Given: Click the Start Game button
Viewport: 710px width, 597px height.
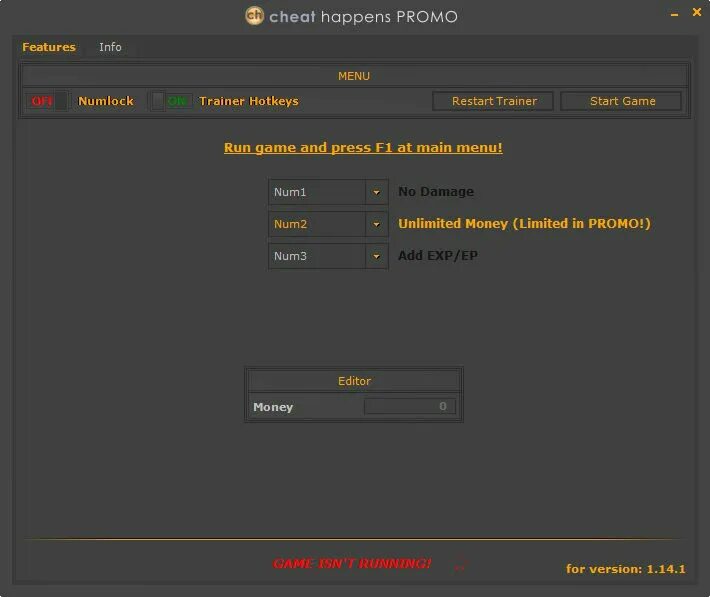Looking at the screenshot, I should pos(621,101).
